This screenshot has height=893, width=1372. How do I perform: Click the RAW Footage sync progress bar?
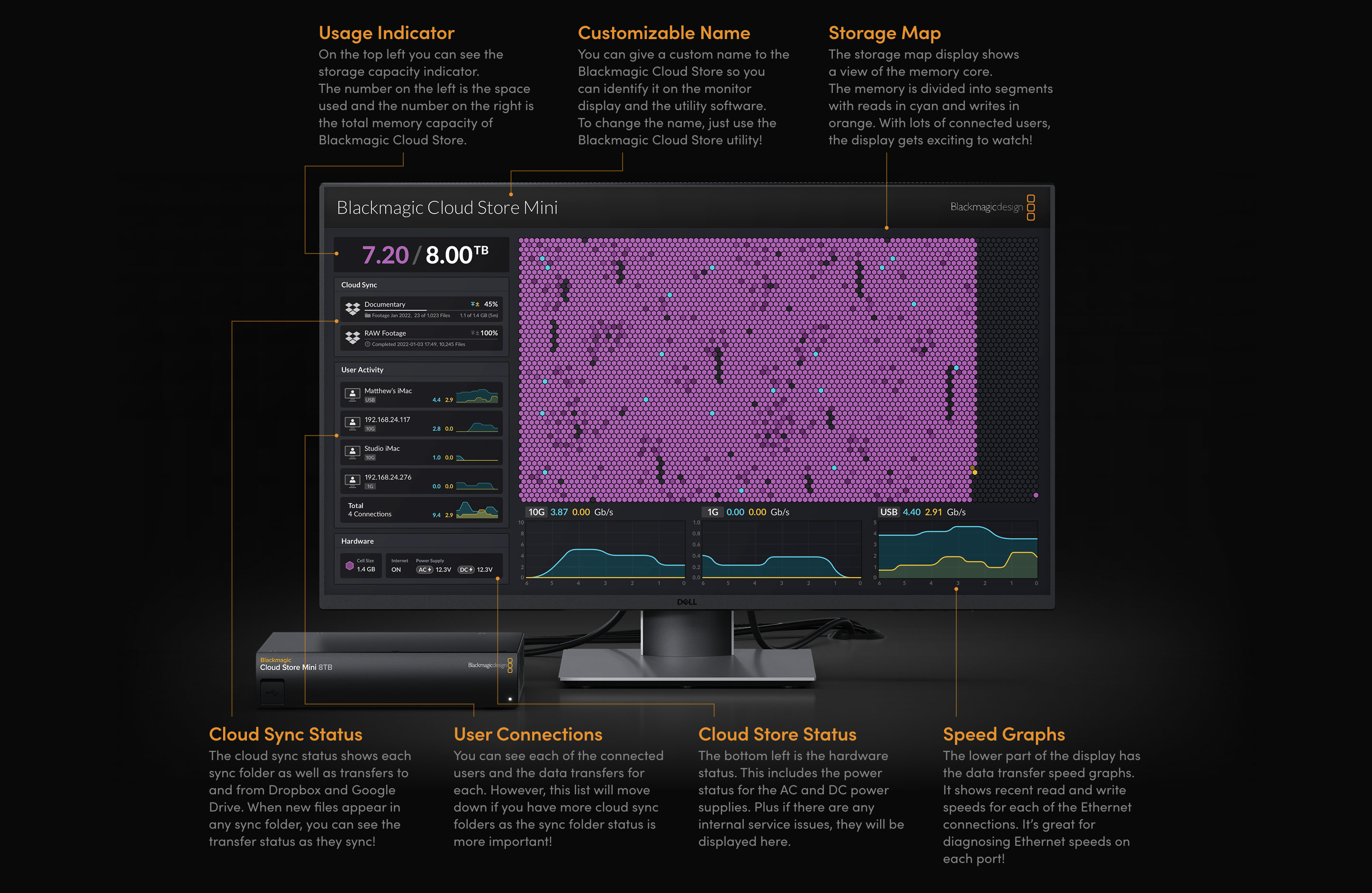pyautogui.click(x=431, y=339)
